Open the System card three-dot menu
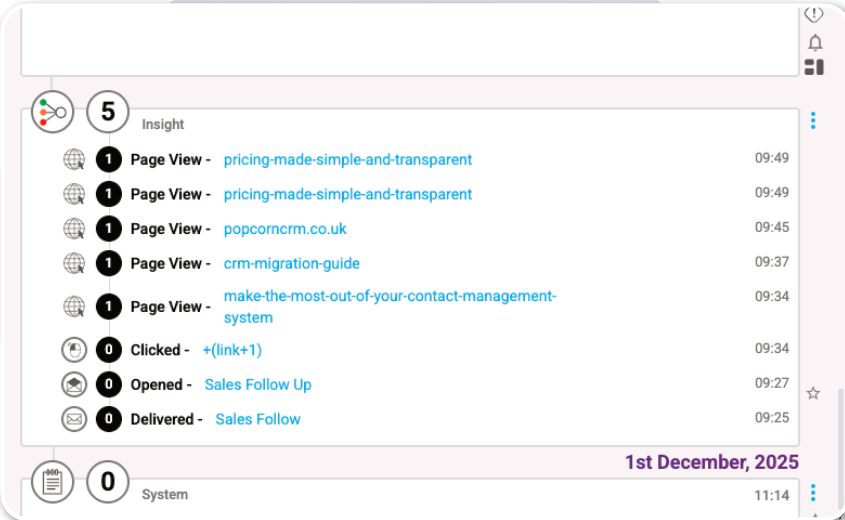Viewport: 845px width, 520px height. (813, 493)
